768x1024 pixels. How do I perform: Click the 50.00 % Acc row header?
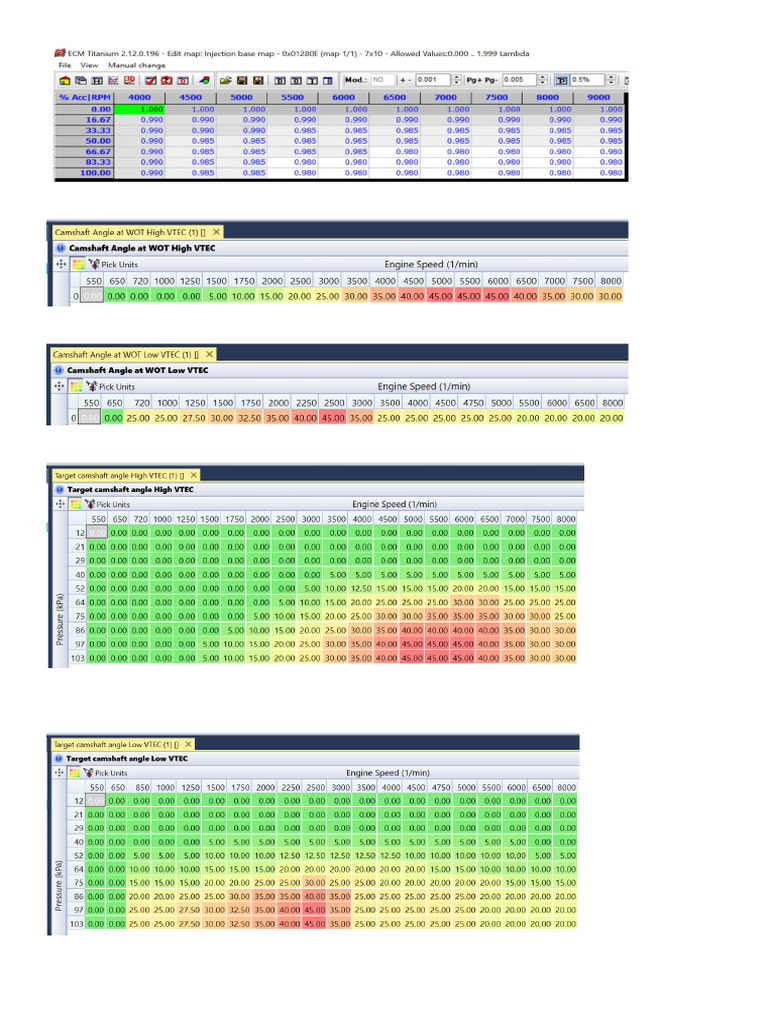(84, 140)
